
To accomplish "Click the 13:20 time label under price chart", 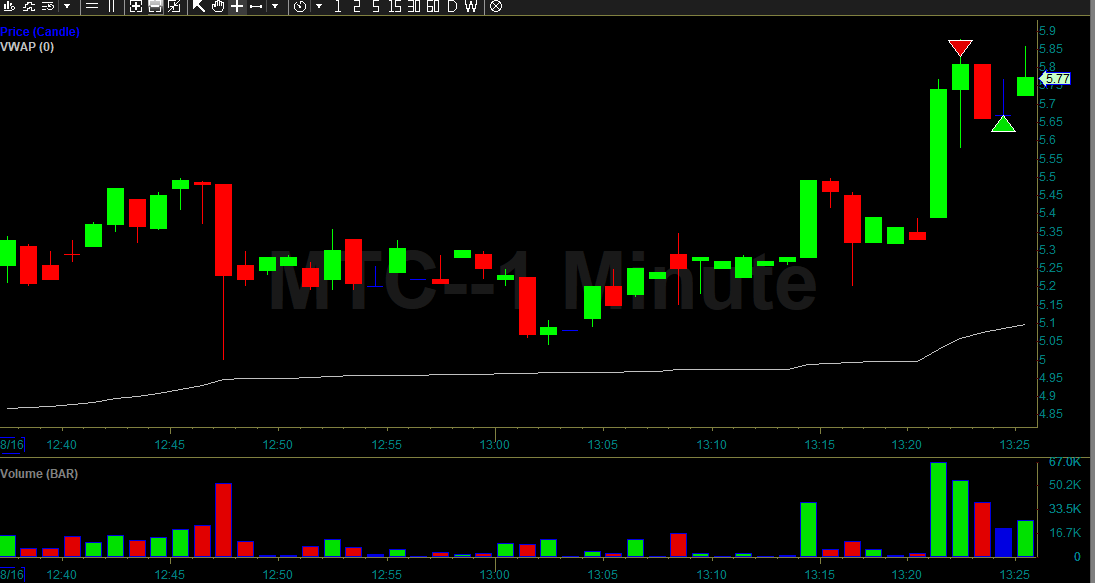I will pos(907,444).
